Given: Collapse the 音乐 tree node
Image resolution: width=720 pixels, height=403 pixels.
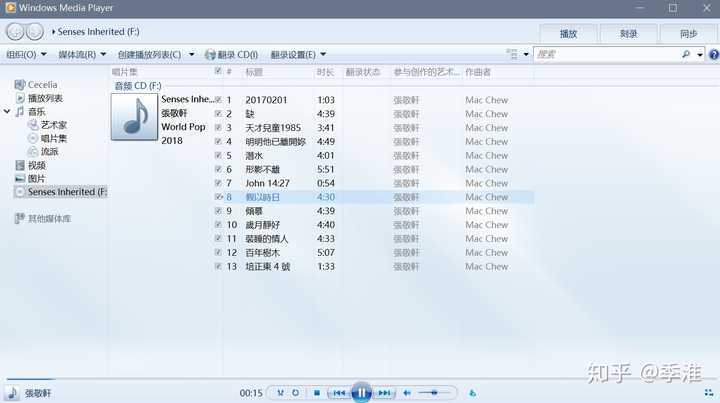Looking at the screenshot, I should tap(7, 112).
